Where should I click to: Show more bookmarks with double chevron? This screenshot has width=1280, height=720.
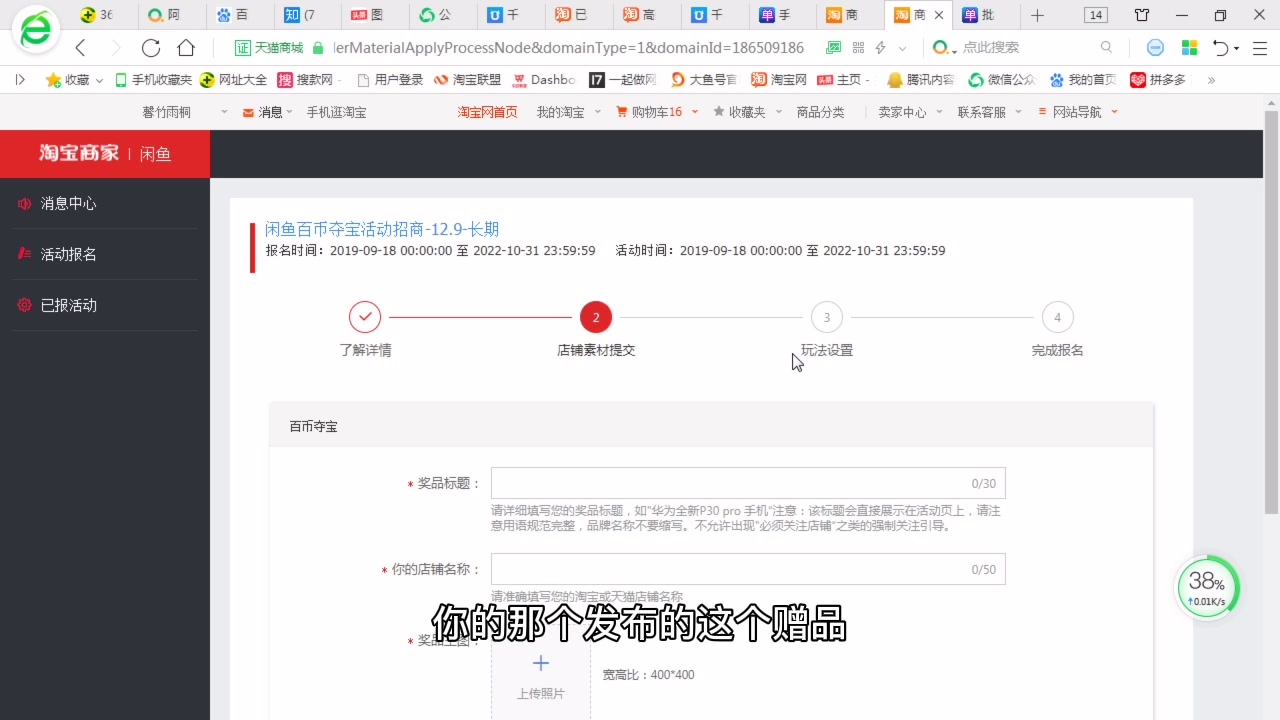click(1211, 80)
